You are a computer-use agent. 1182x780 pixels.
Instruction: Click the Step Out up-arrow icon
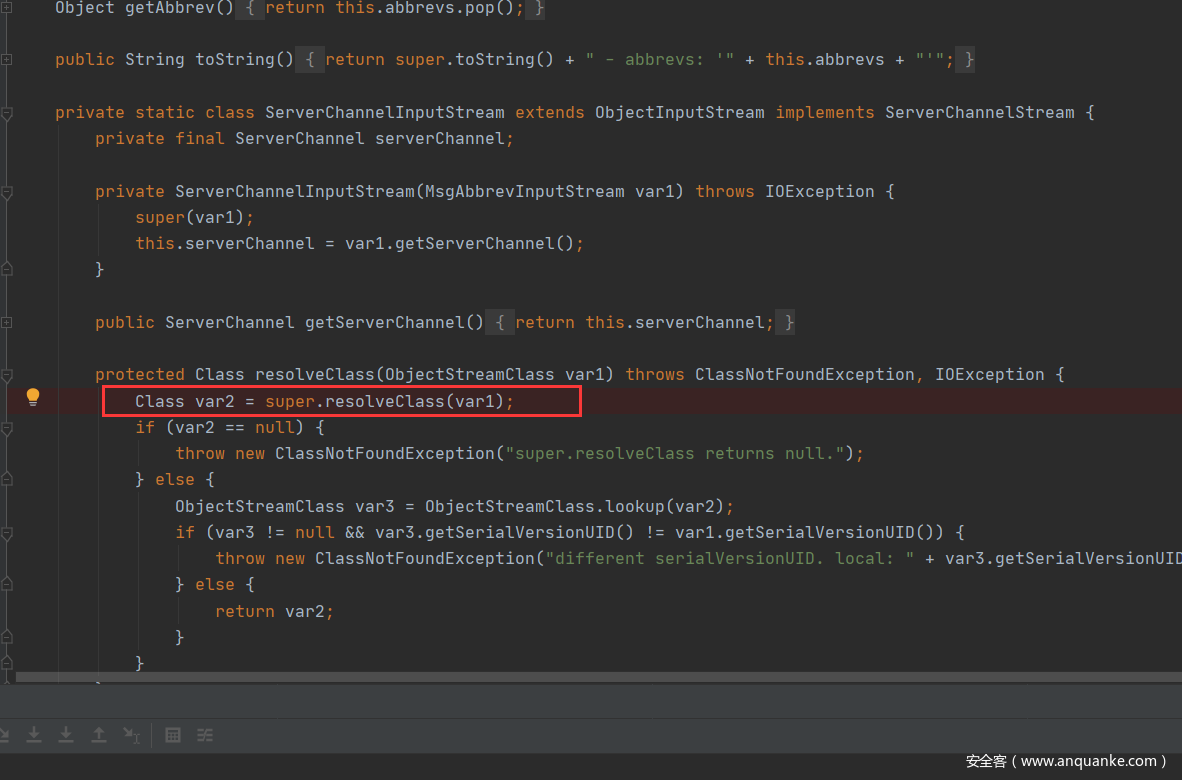99,735
